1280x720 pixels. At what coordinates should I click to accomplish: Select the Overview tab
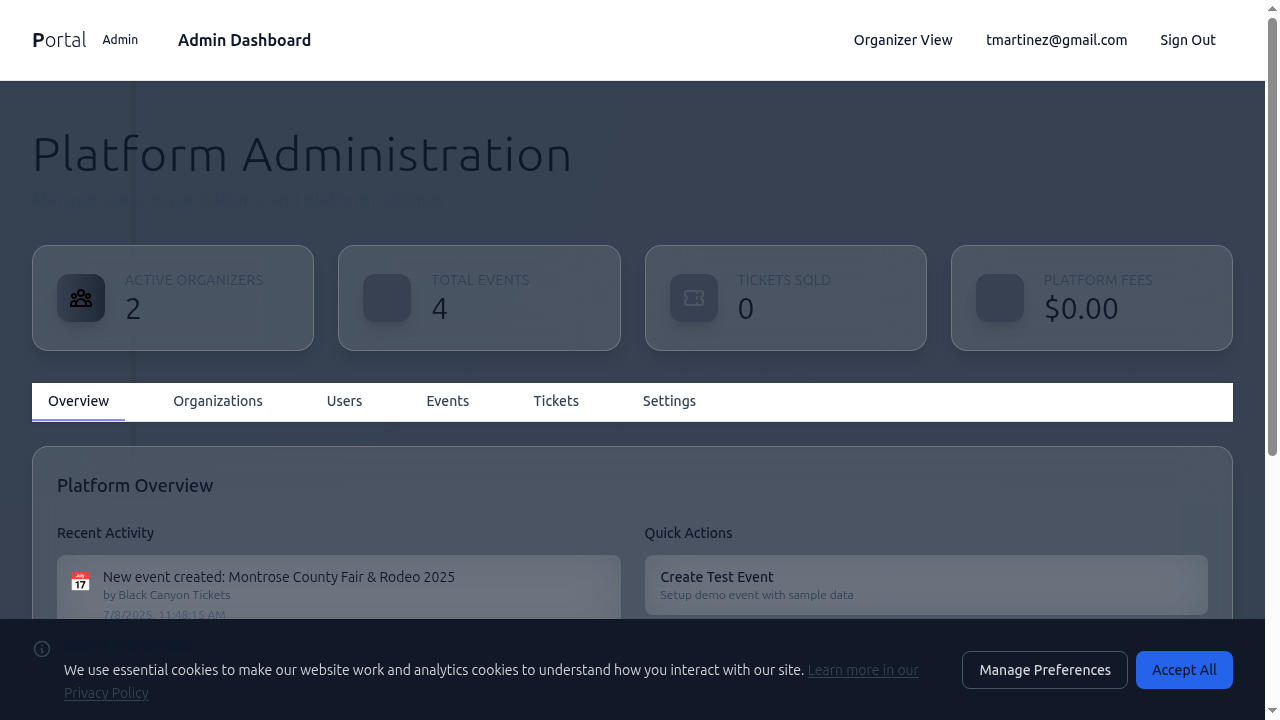point(79,401)
